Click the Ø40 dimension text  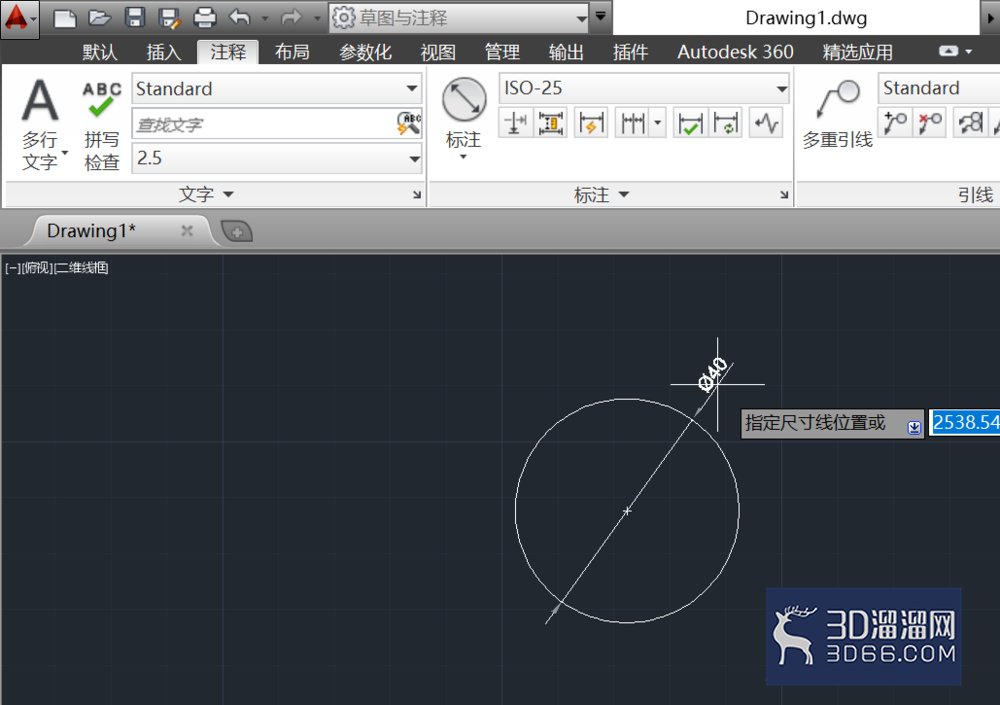click(x=712, y=375)
